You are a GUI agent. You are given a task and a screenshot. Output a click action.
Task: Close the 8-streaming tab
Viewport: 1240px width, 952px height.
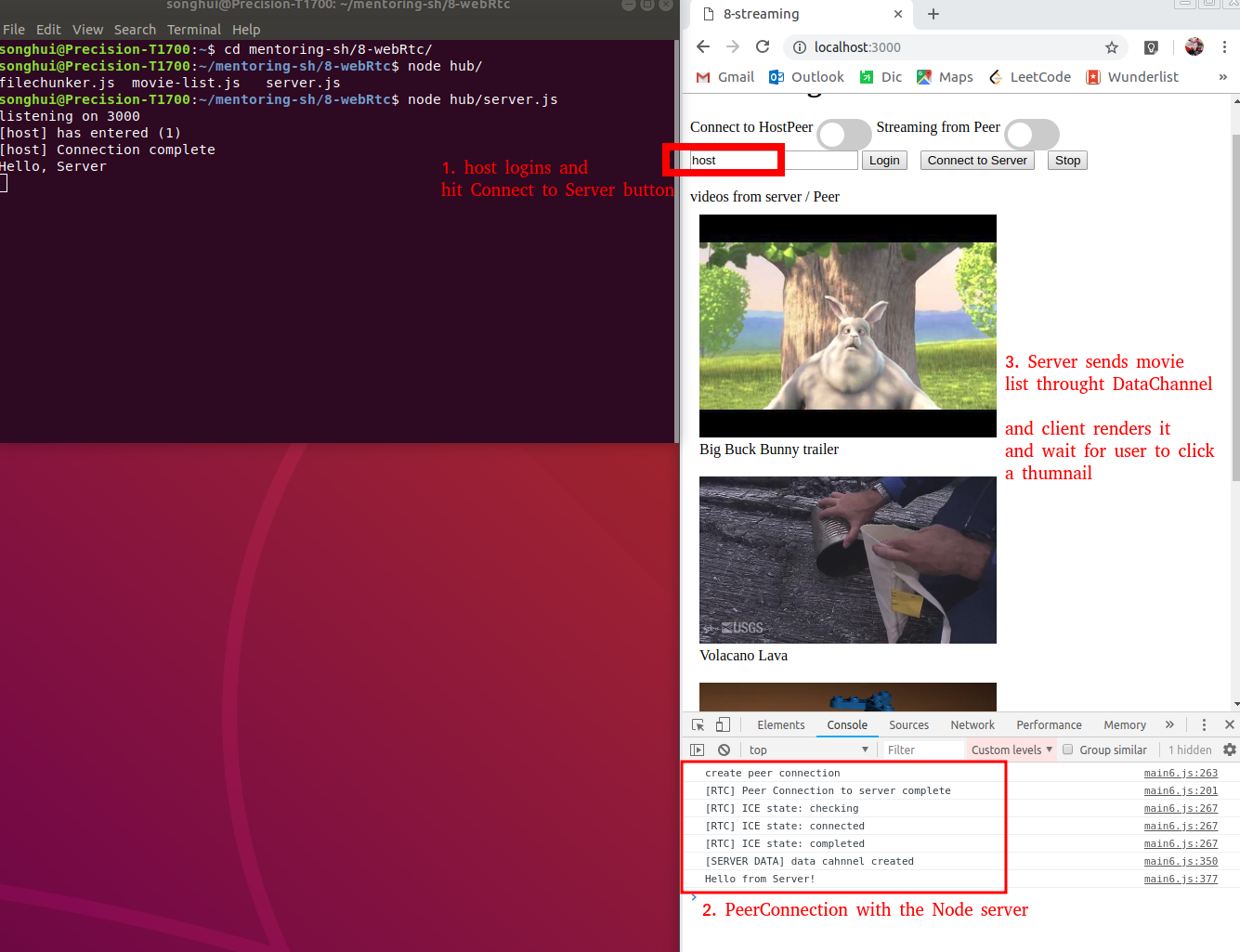(x=898, y=14)
